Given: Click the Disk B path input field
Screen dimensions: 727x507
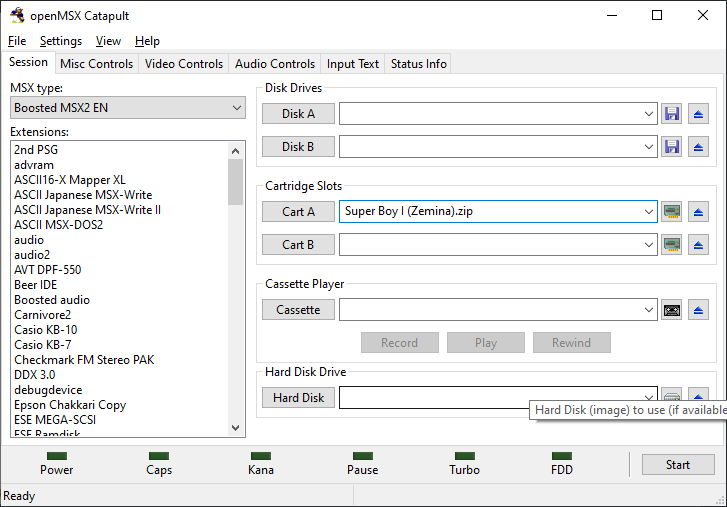Looking at the screenshot, I should pyautogui.click(x=490, y=147).
